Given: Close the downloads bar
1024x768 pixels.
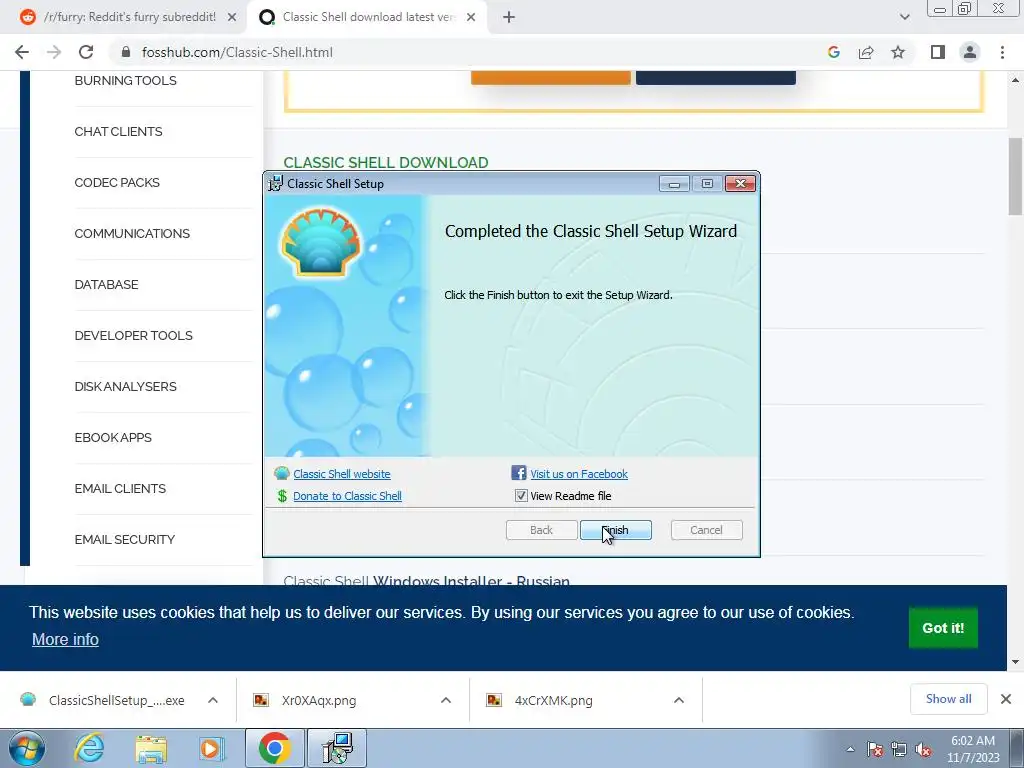Looking at the screenshot, I should [x=1006, y=699].
